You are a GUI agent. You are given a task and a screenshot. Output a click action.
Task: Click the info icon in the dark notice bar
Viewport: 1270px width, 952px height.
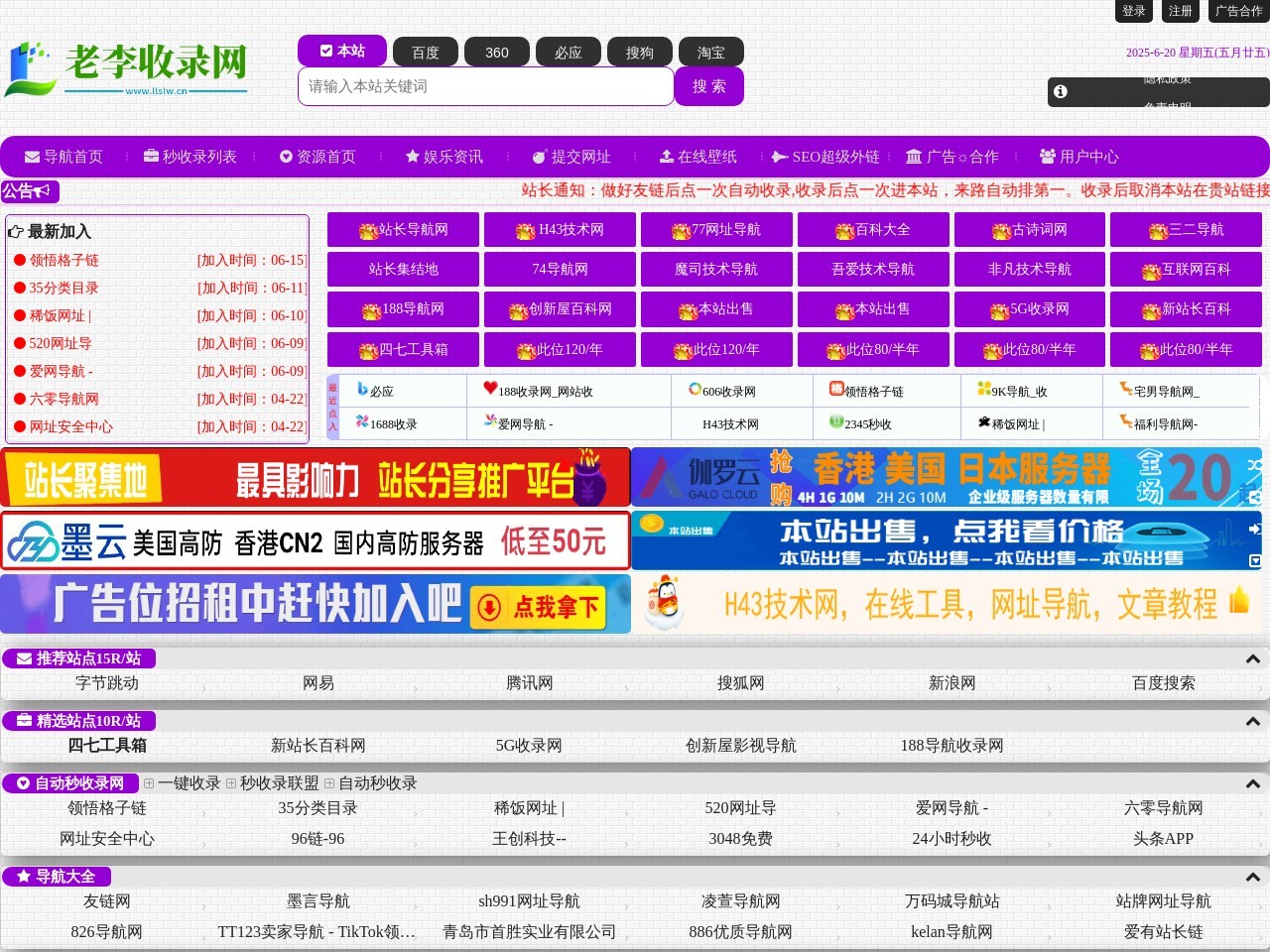click(x=1061, y=91)
